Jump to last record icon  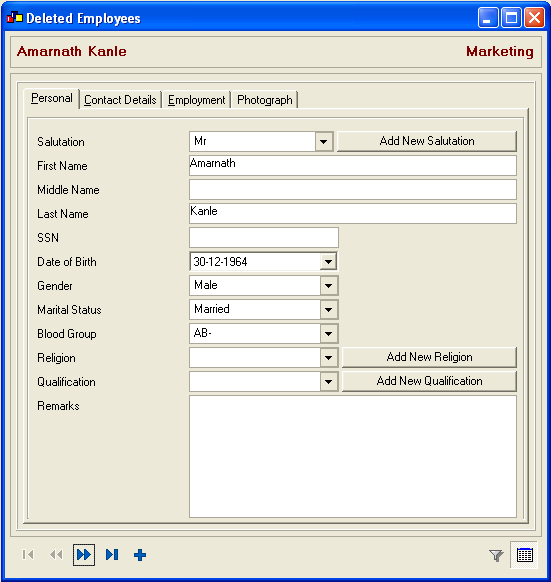coord(112,555)
